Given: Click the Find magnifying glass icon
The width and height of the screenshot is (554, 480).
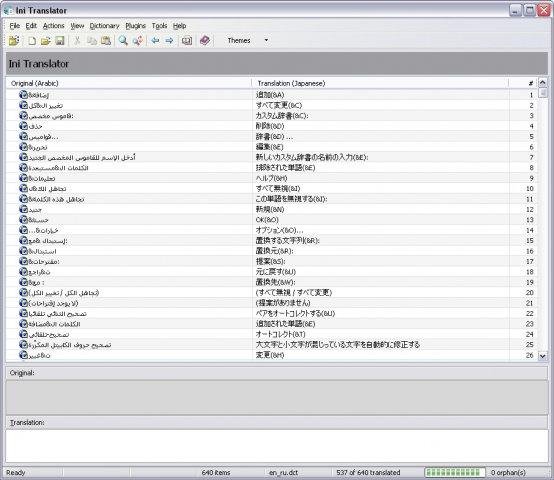Looking at the screenshot, I should point(123,41).
